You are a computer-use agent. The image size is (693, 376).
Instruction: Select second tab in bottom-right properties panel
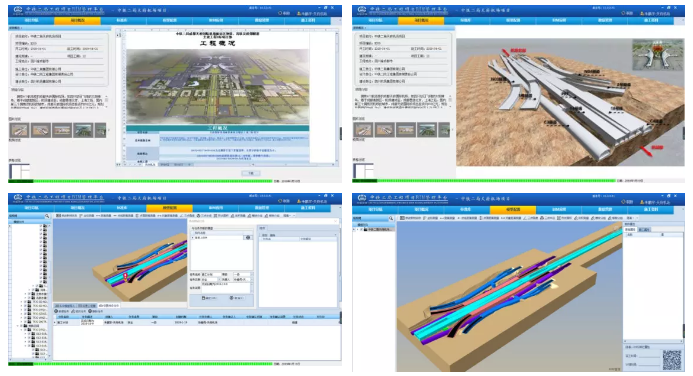644,230
